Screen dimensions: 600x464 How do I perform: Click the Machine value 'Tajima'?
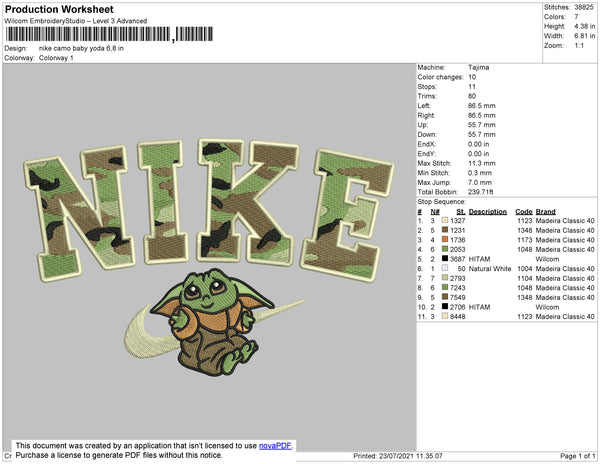478,67
